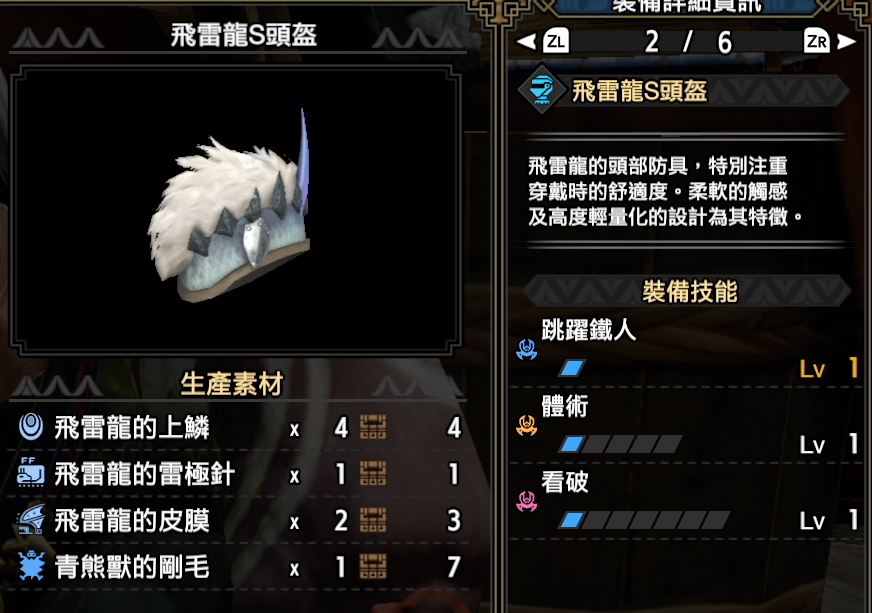Click the fur icon beside 青熊獸的剛毛

tap(31, 566)
